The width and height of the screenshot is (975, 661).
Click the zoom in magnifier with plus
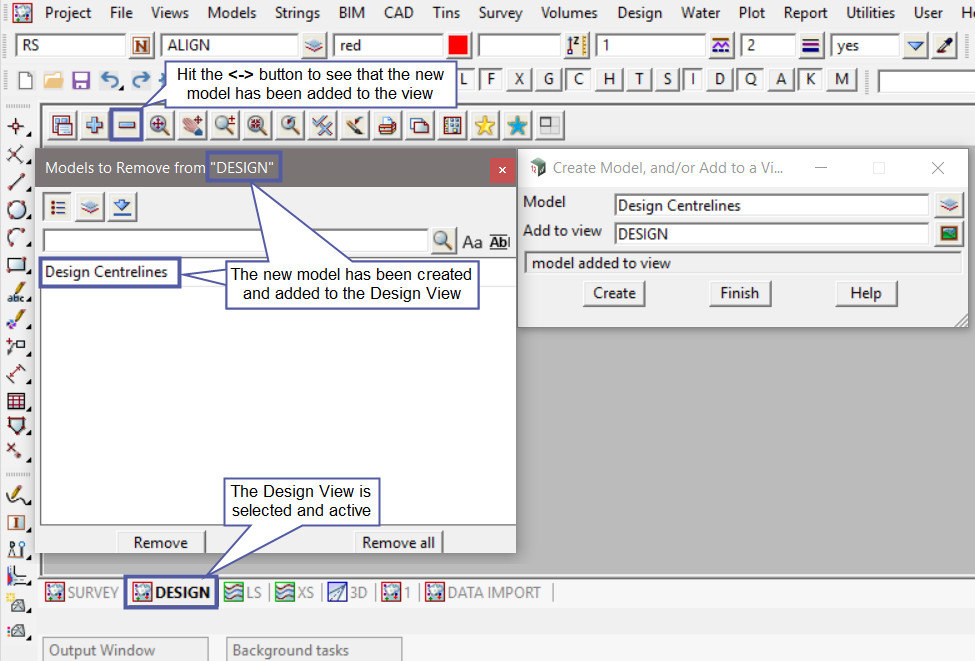(x=225, y=126)
